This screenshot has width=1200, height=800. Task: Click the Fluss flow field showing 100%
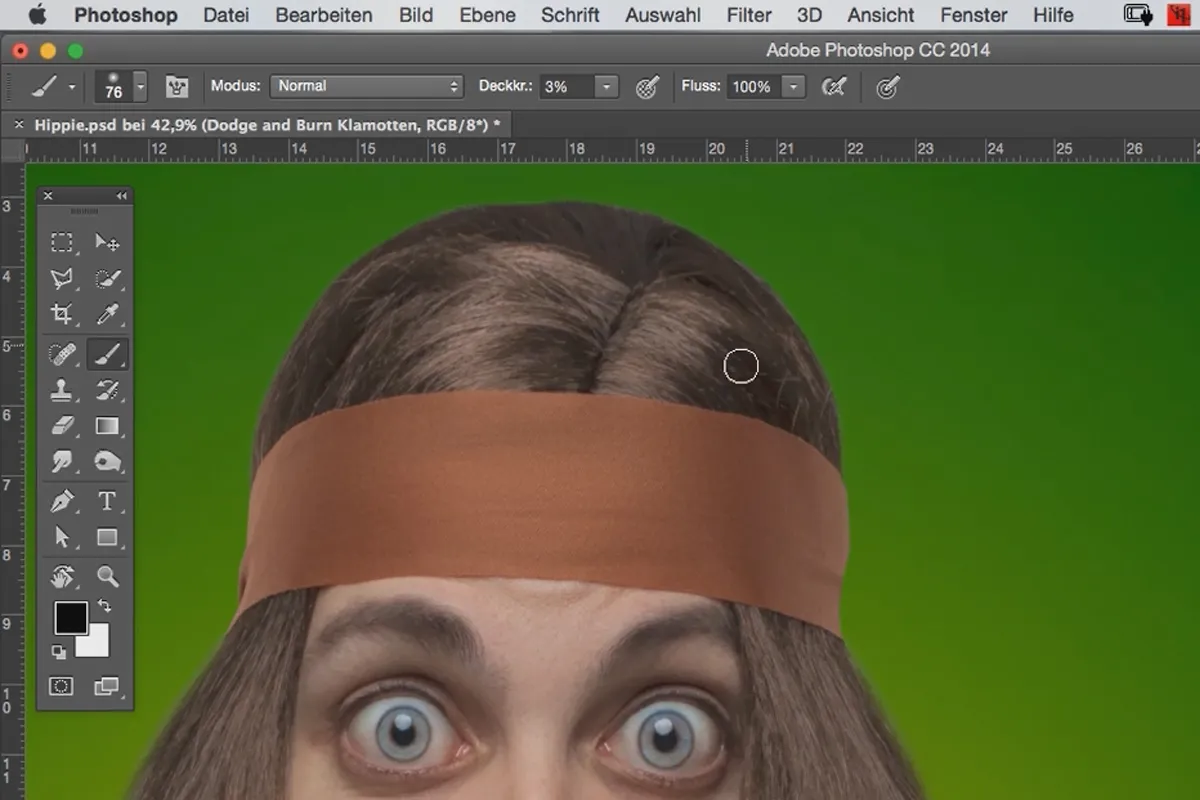point(754,87)
